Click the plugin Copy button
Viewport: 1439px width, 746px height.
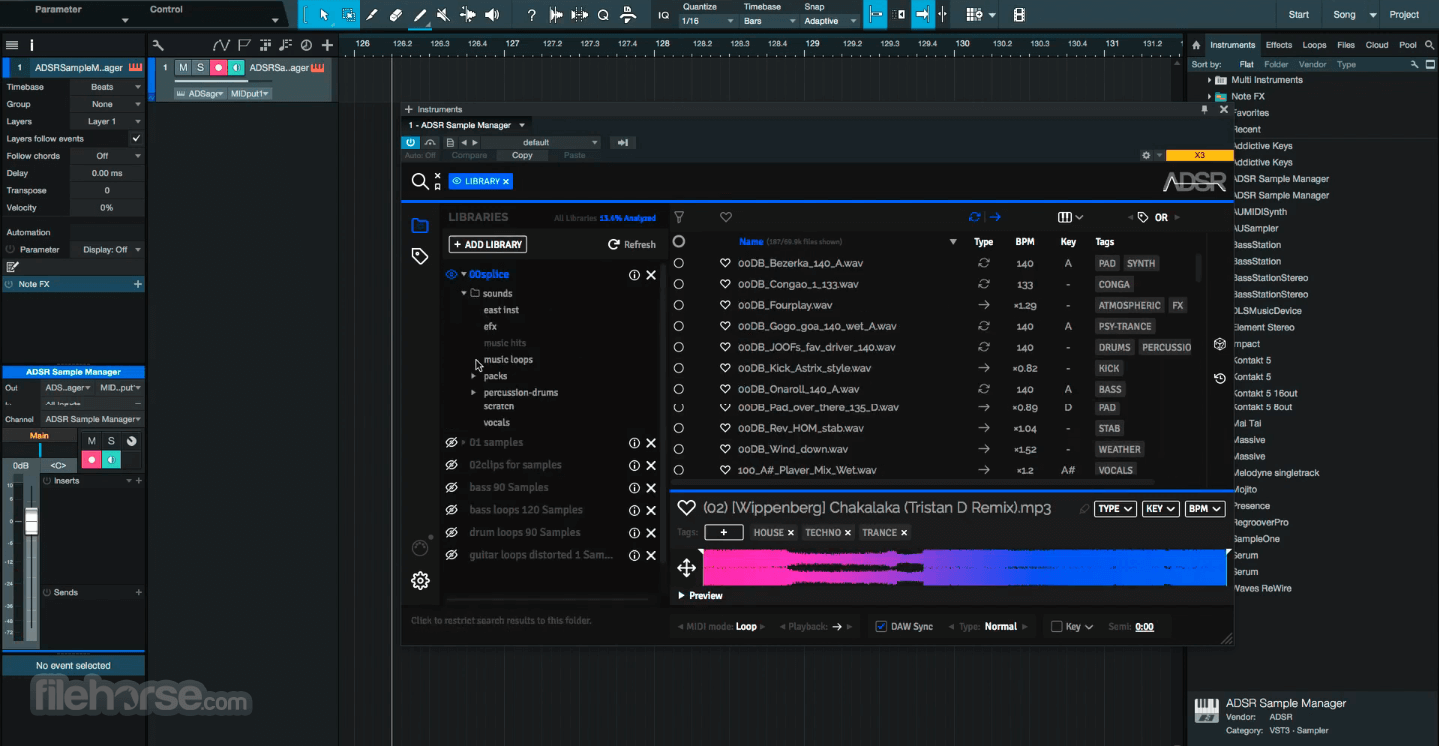pyautogui.click(x=522, y=155)
